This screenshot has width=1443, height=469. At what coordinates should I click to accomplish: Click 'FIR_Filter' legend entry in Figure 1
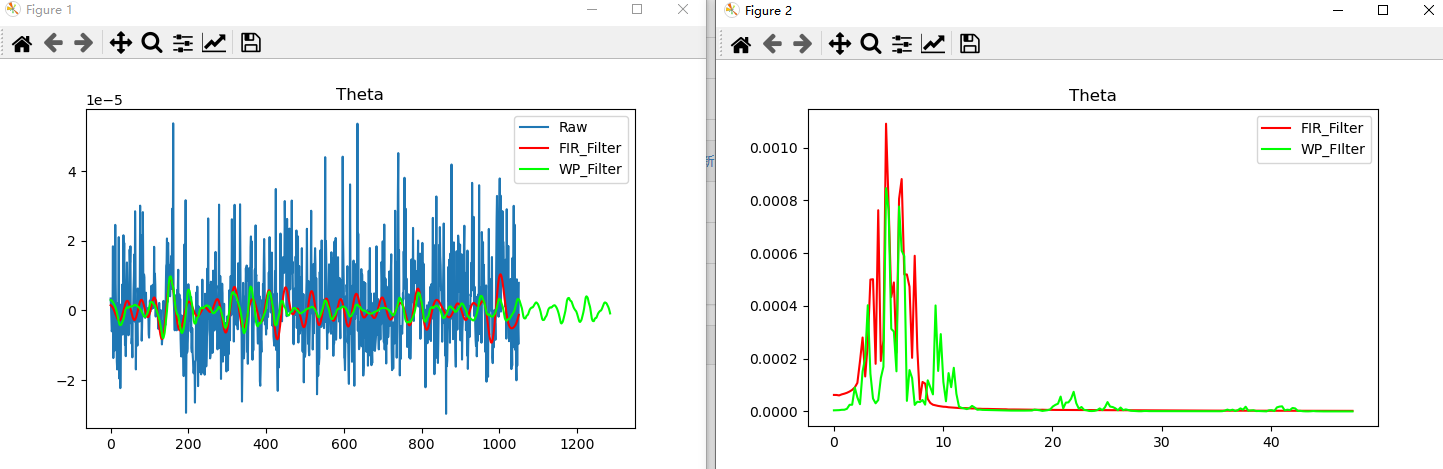point(572,148)
